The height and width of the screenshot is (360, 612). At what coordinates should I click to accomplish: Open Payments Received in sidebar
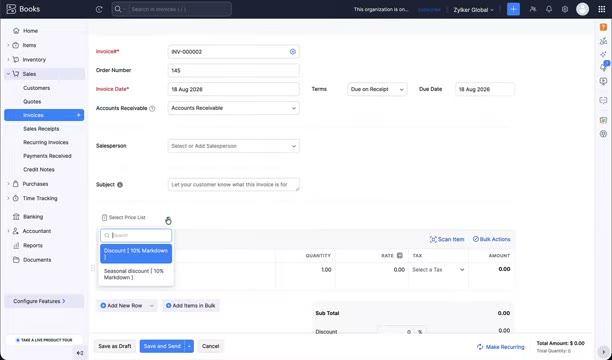click(x=47, y=156)
